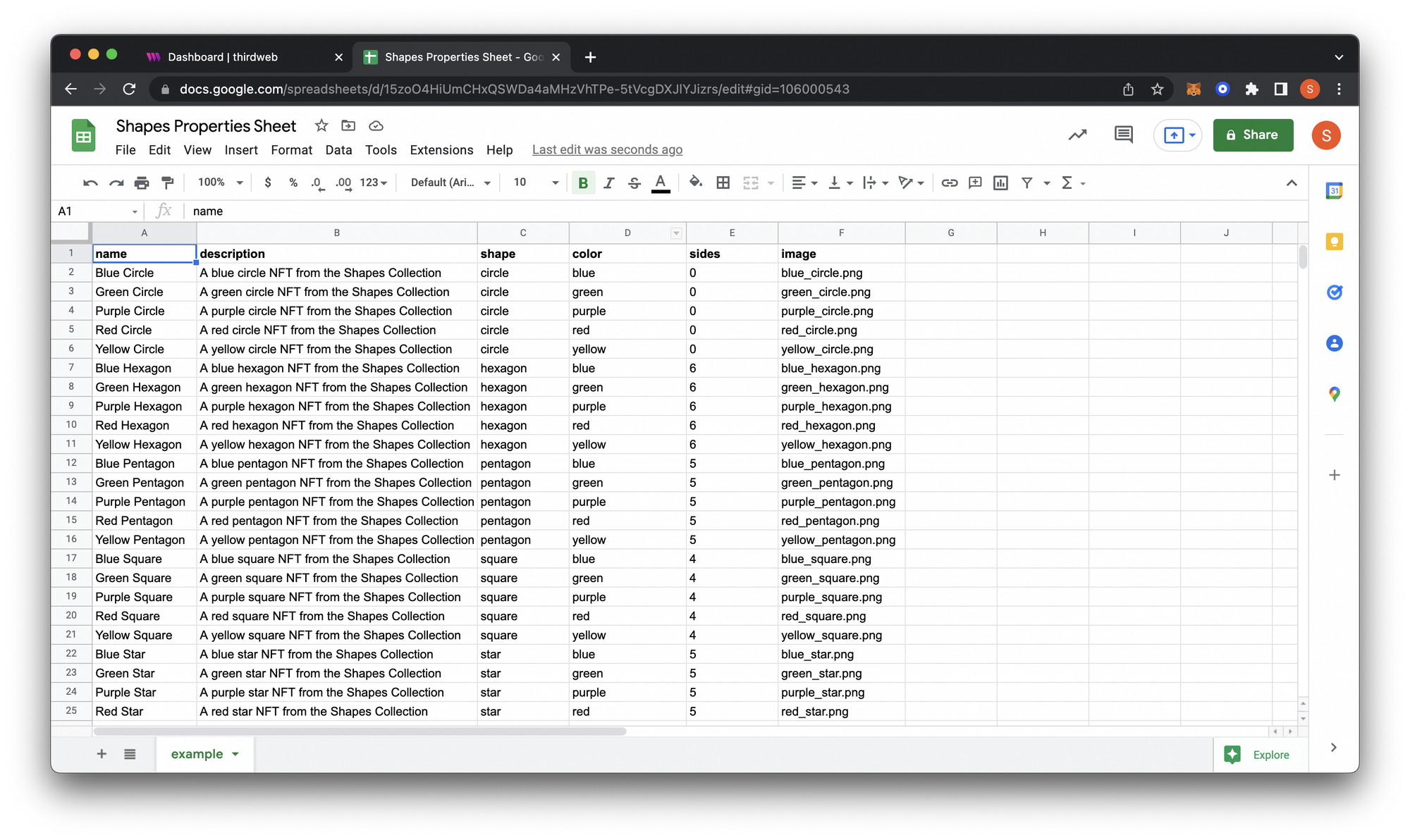
Task: Open the Extensions menu
Action: click(441, 150)
